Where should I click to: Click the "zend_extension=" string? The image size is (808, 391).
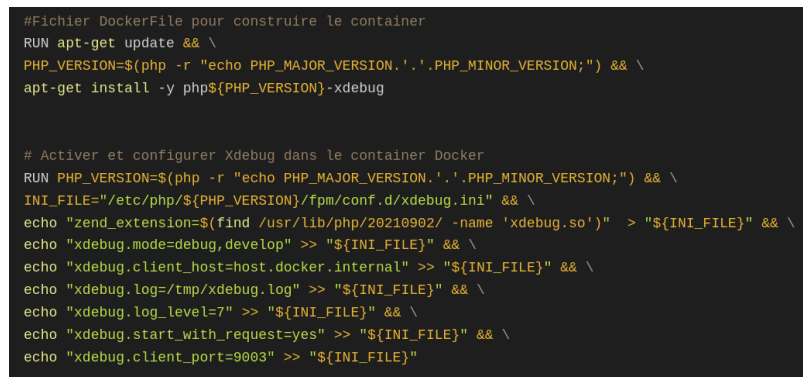136,223
